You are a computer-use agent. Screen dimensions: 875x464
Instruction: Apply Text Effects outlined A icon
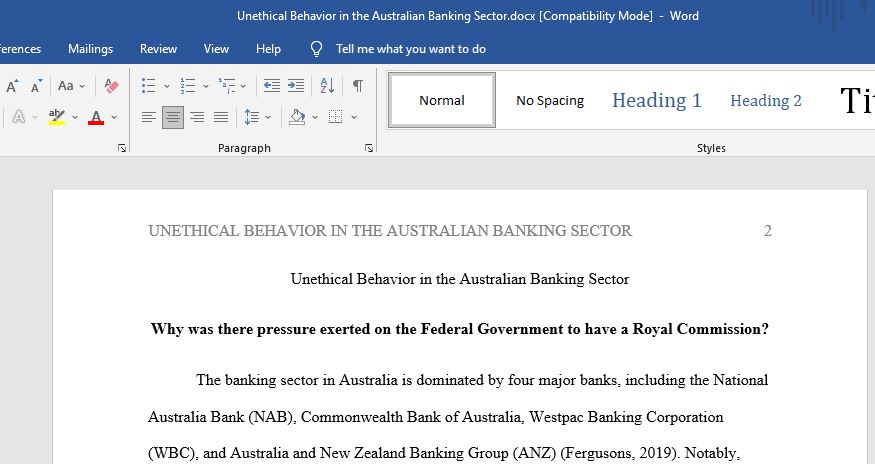[18, 117]
